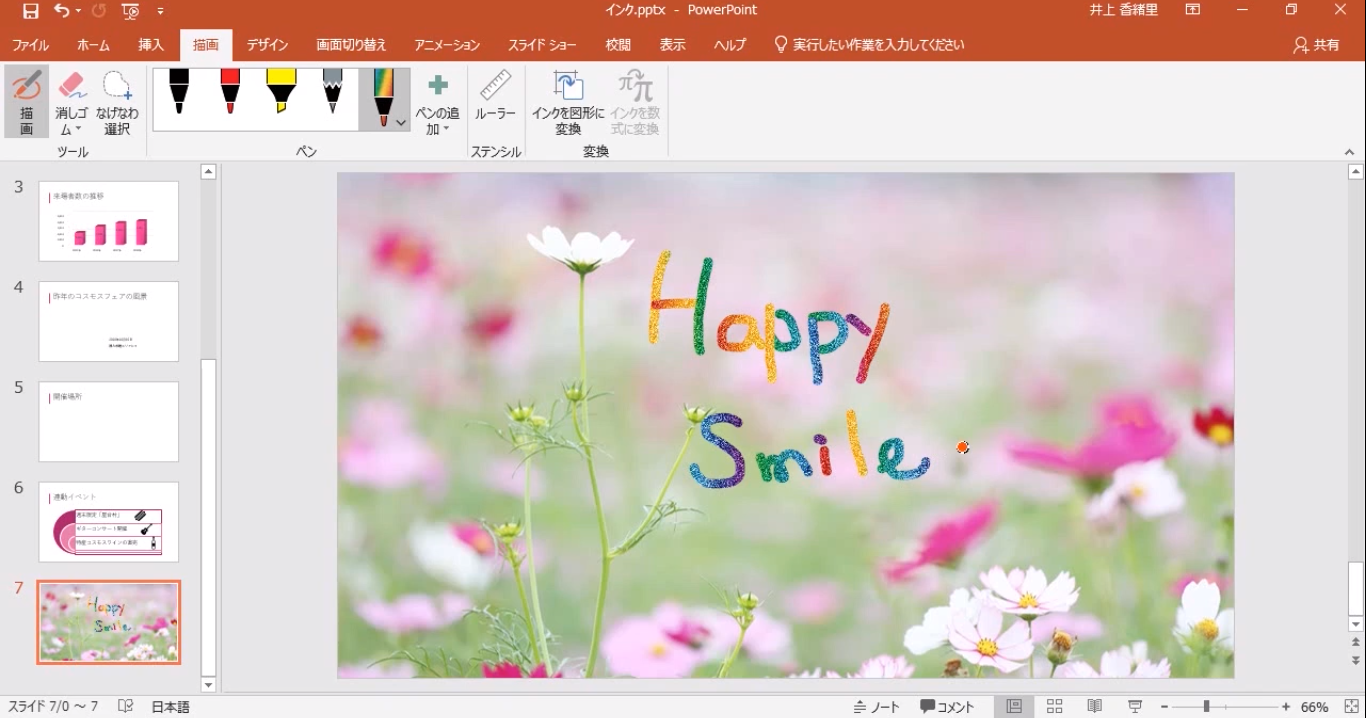Click the Ruler (ルーラー) stencil icon
Screen dimensions: 1366x718
pos(495,97)
